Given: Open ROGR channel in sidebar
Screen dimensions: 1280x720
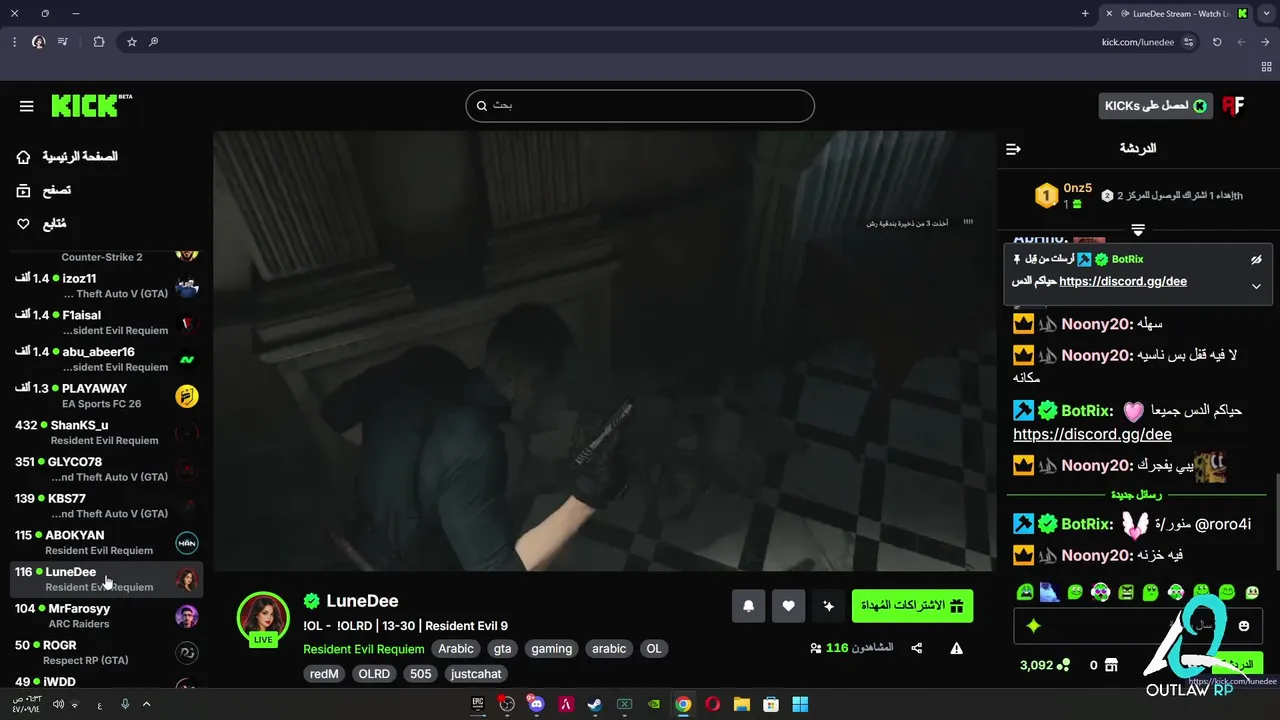Looking at the screenshot, I should click(106, 652).
